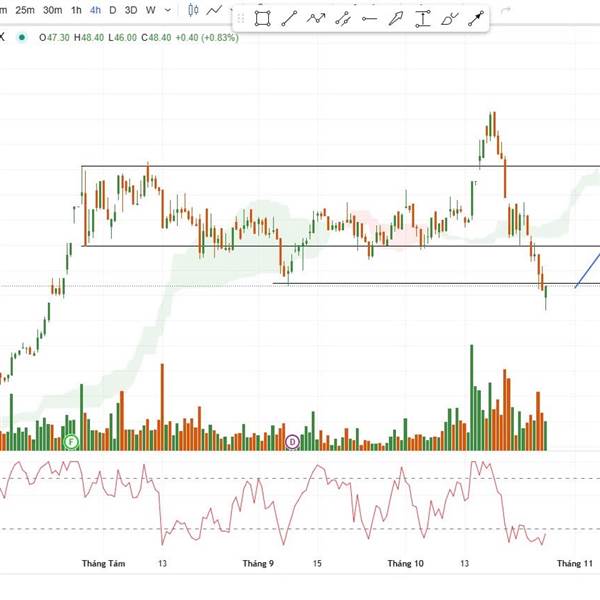Viewport: 600px width, 600px height.
Task: Select the Horizontal Line drawing tool
Action: pos(370,18)
